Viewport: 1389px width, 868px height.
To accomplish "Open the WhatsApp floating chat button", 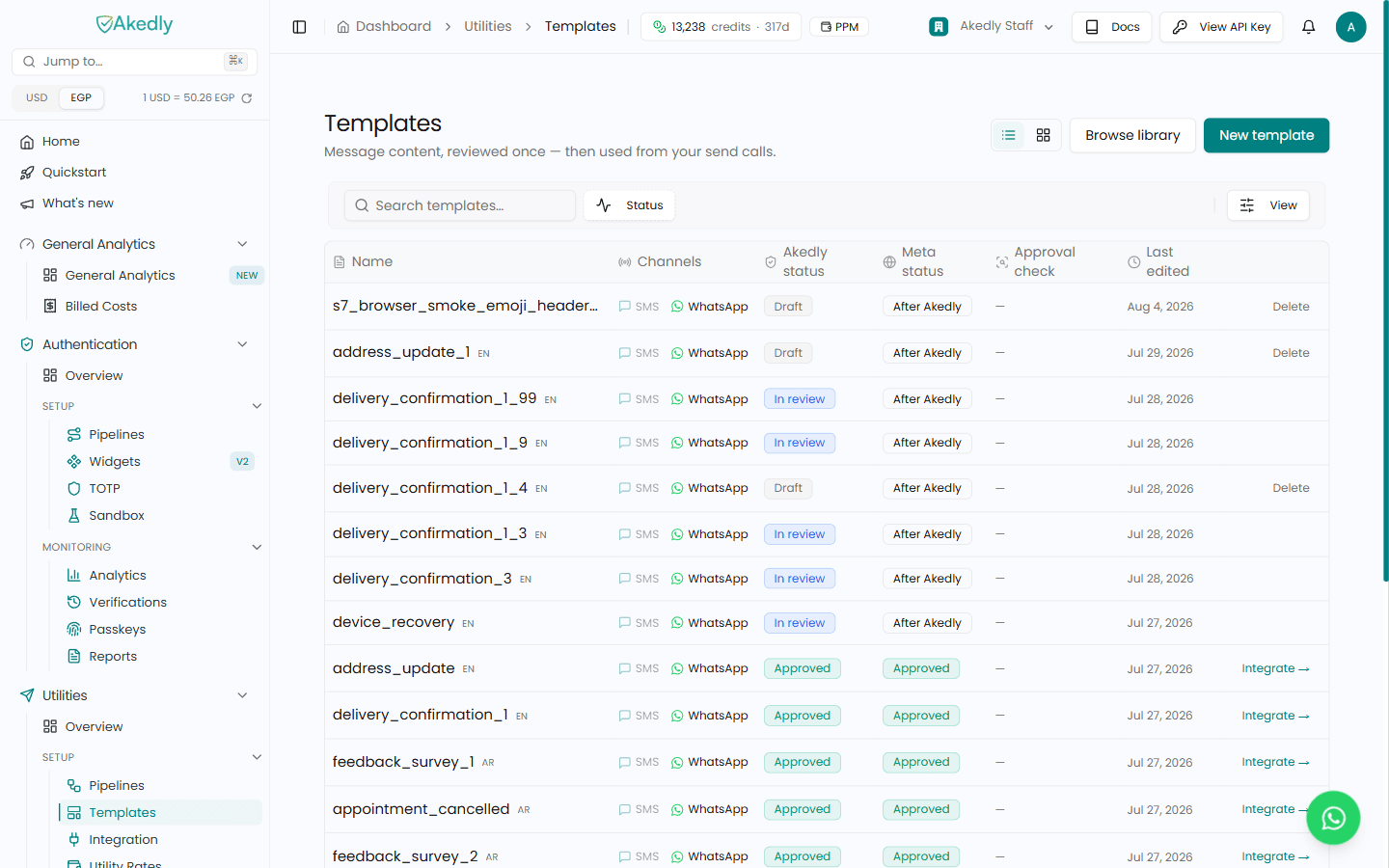I will 1333,818.
